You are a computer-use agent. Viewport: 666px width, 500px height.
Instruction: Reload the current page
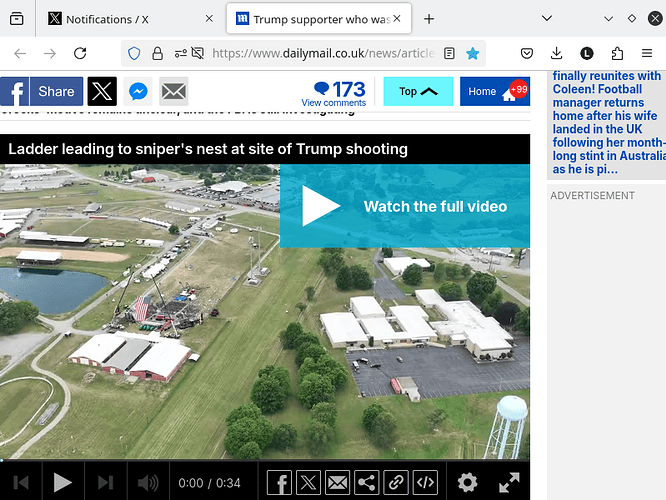pos(80,53)
